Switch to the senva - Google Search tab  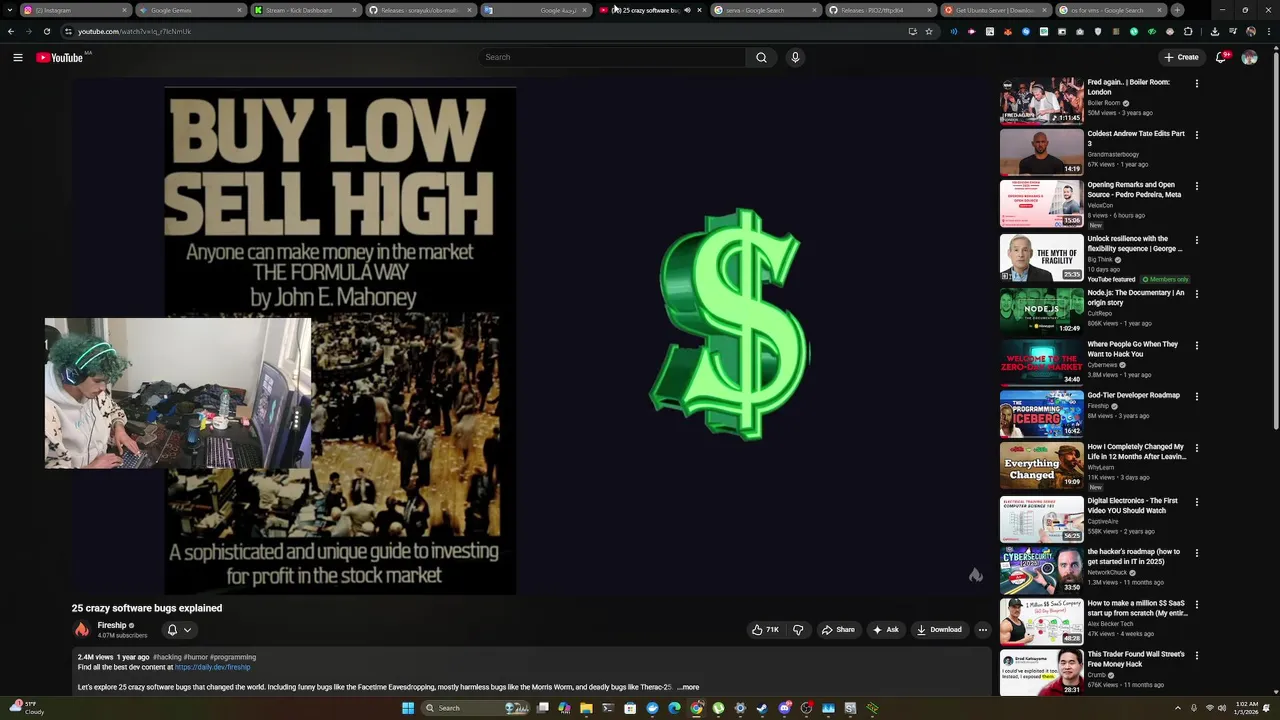tap(765, 10)
